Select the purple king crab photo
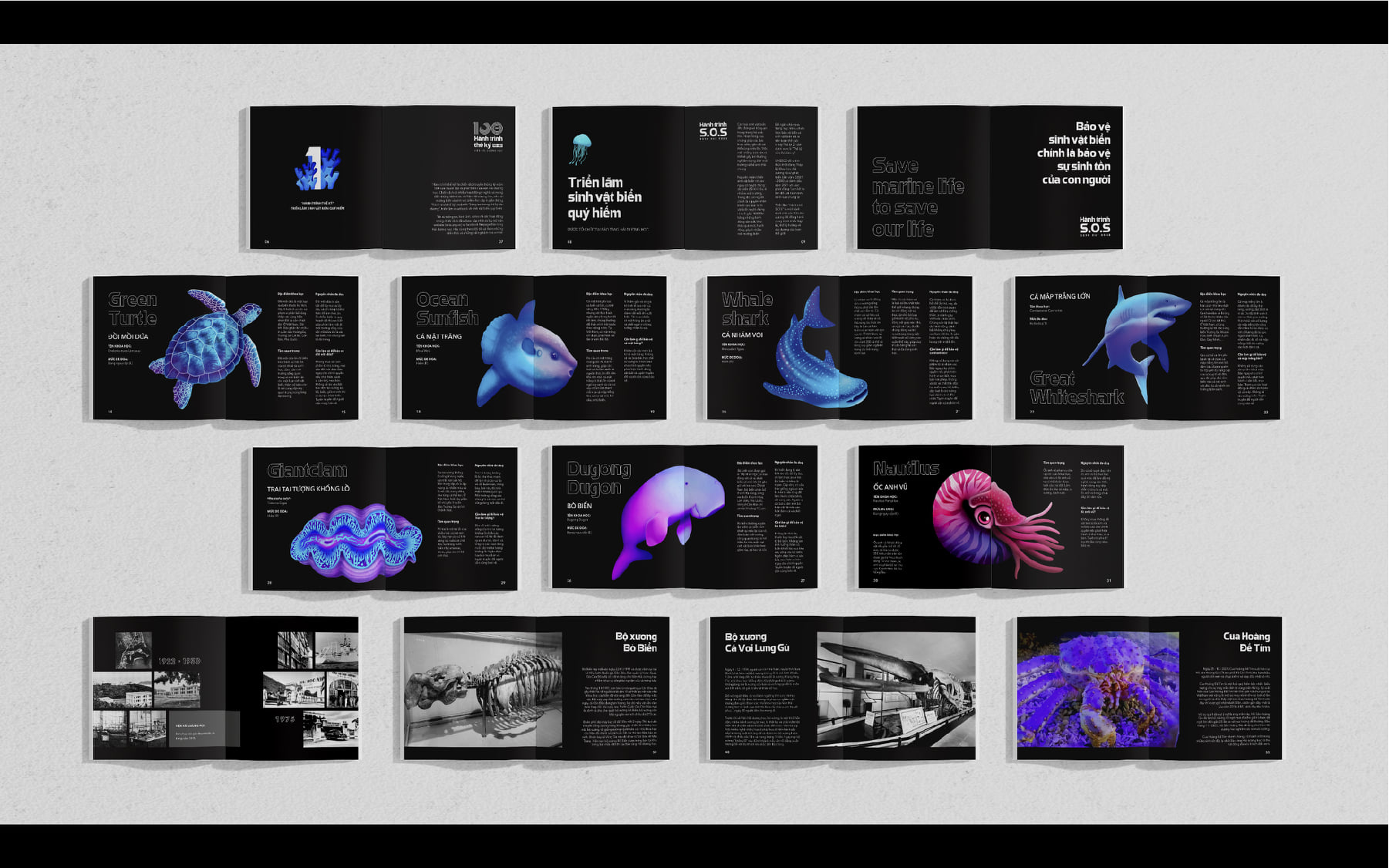This screenshot has width=1389, height=868. point(1098,690)
